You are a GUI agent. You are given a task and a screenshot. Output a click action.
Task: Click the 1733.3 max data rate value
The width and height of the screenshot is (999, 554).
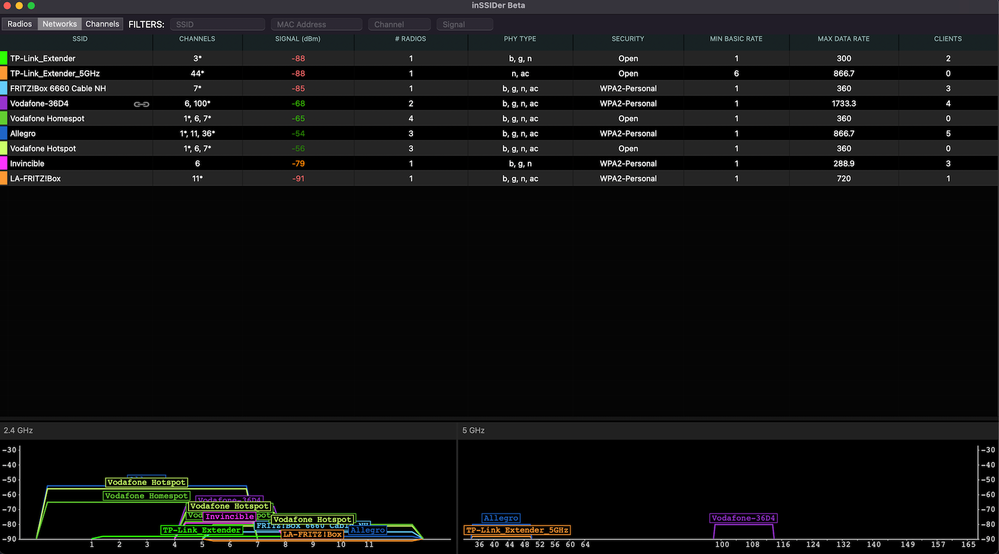pyautogui.click(x=844, y=103)
